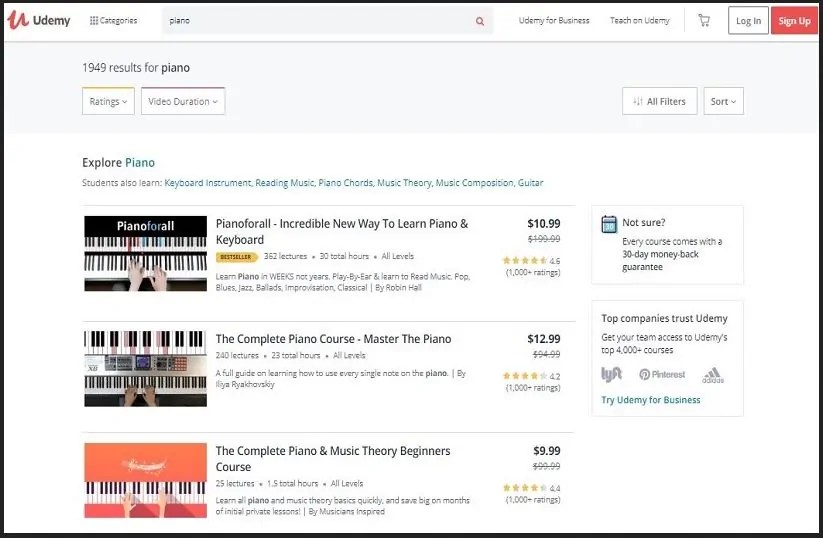Viewport: 823px width, 538px height.
Task: Open the Sort dropdown
Action: (723, 101)
